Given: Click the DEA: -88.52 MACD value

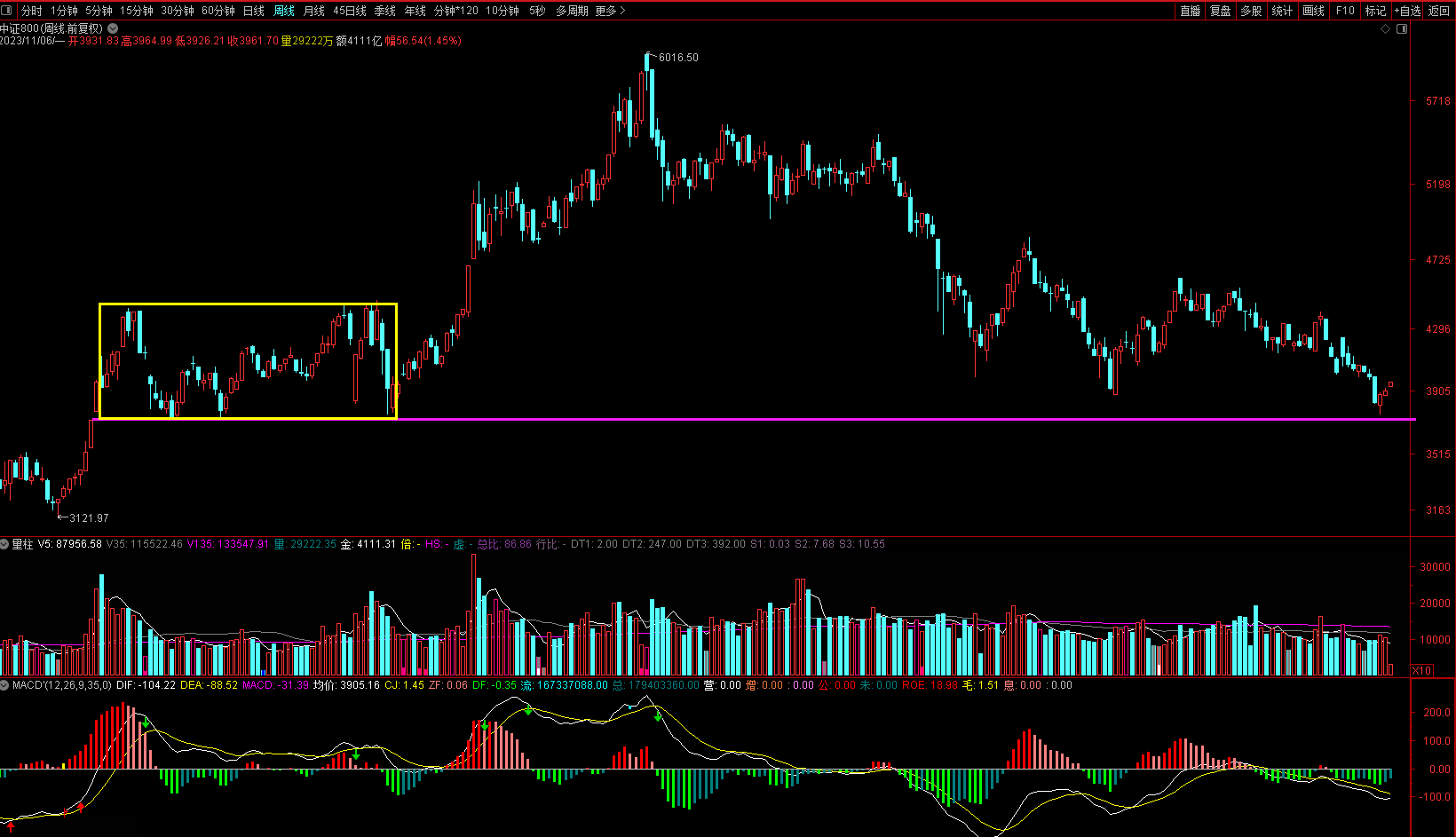Looking at the screenshot, I should click(210, 685).
